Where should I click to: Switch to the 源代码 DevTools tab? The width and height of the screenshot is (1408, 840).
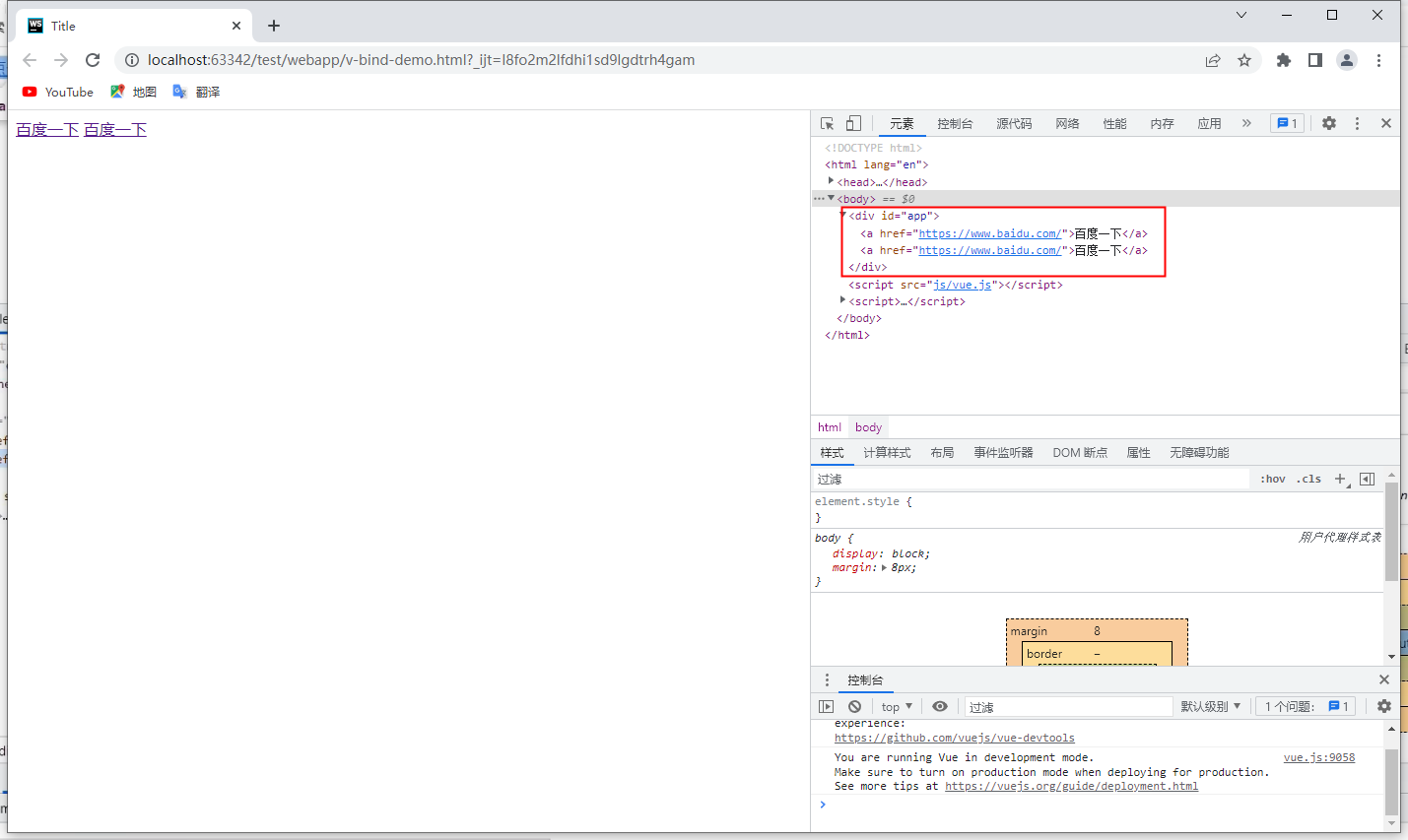pyautogui.click(x=1014, y=123)
